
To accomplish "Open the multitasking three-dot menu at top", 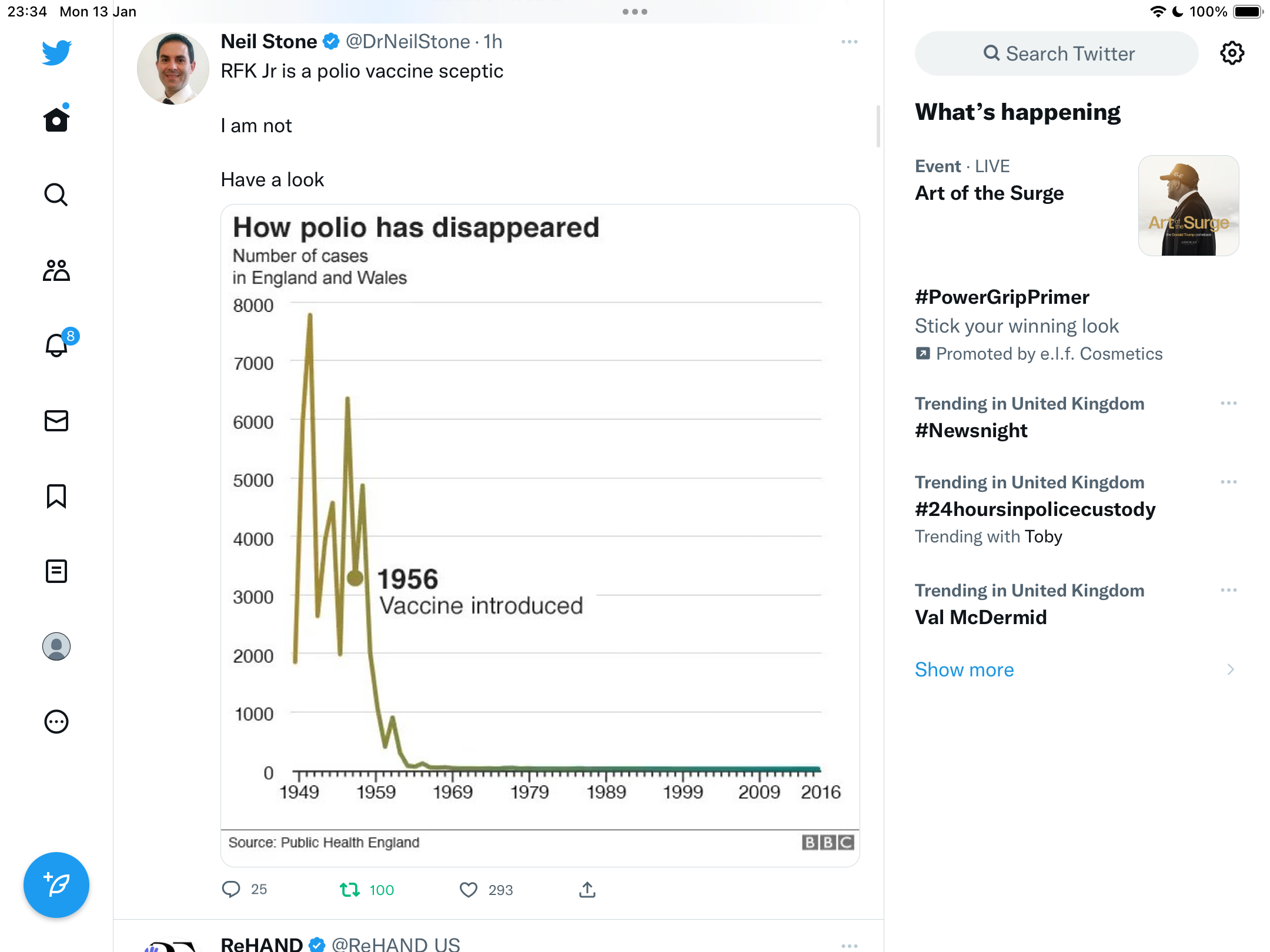I will pyautogui.click(x=635, y=12).
